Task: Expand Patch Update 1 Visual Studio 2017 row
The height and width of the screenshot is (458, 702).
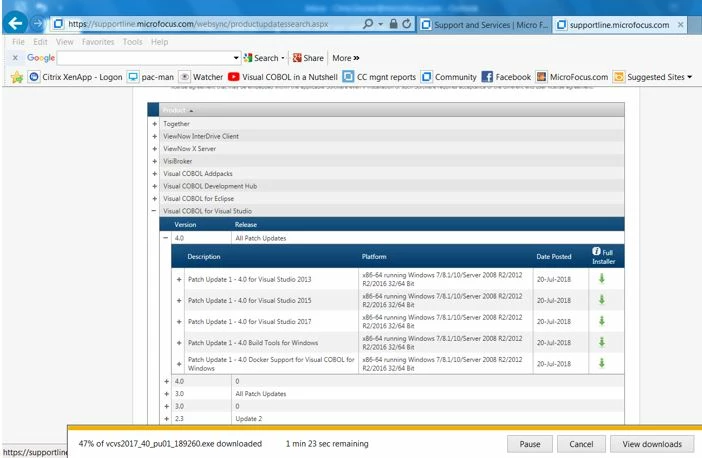Action: click(179, 321)
